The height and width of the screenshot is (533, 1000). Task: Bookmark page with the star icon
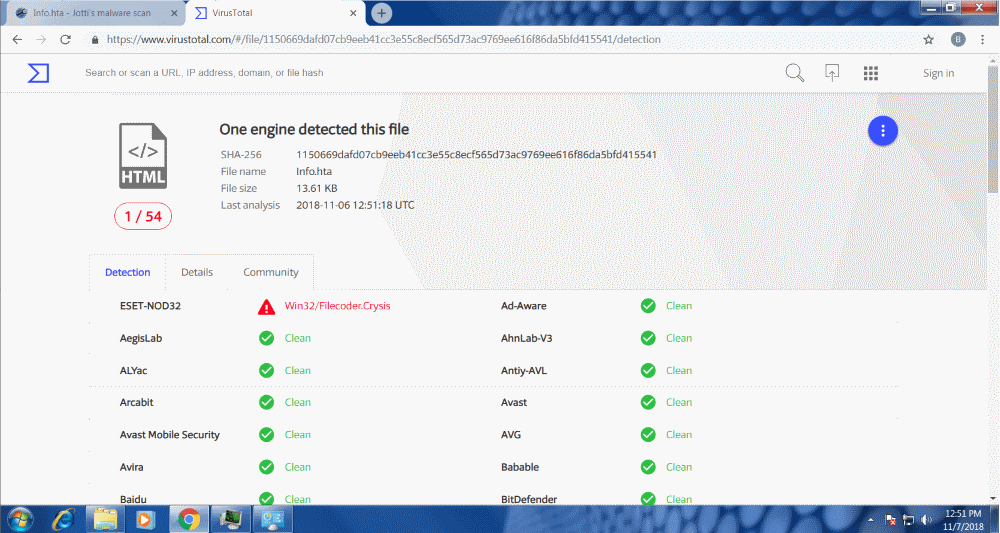pos(929,40)
